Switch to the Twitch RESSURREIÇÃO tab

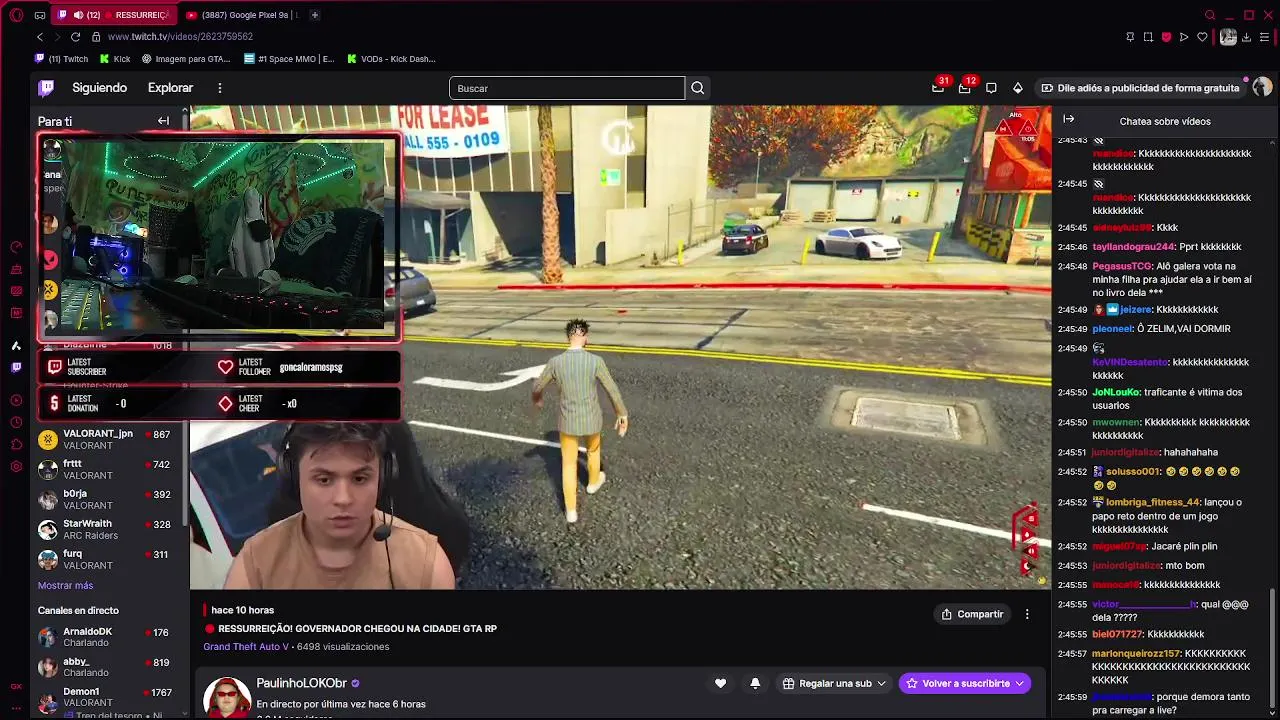click(x=113, y=15)
